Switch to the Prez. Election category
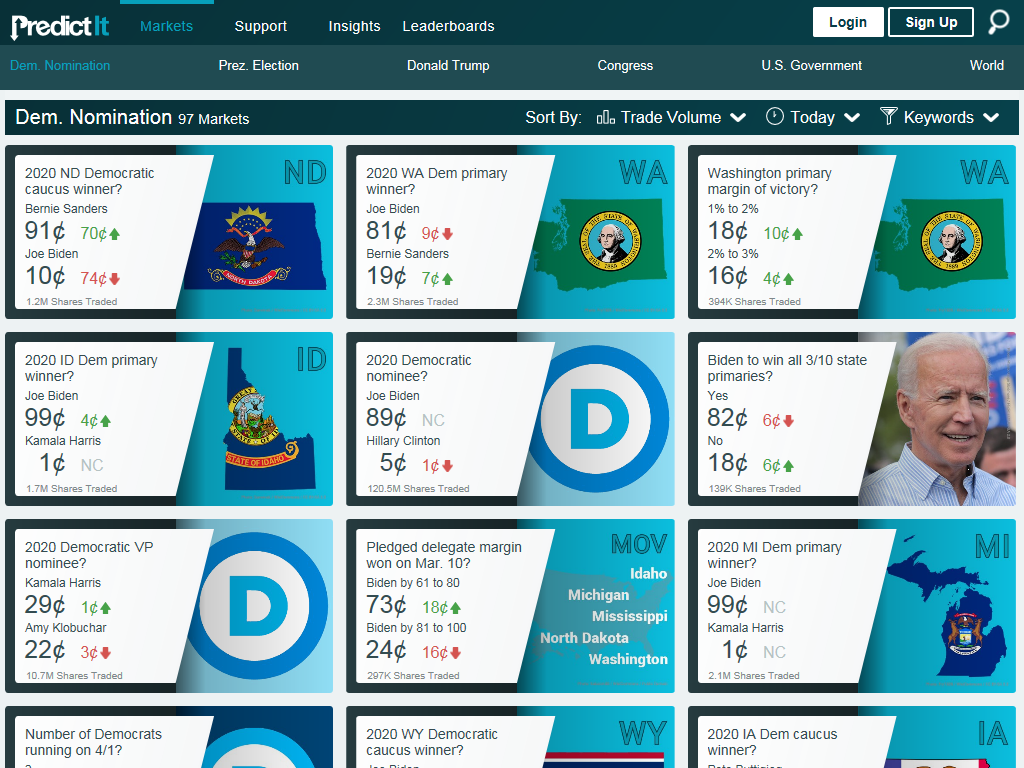Image resolution: width=1024 pixels, height=768 pixels. coord(259,65)
